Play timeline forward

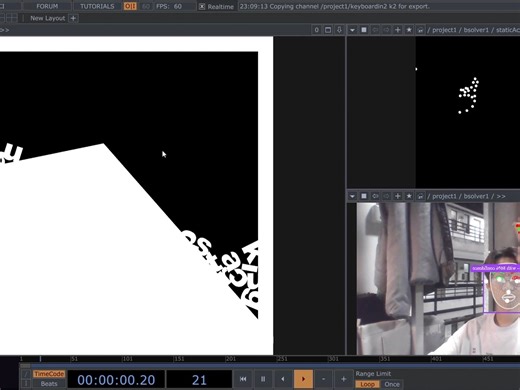click(x=303, y=379)
